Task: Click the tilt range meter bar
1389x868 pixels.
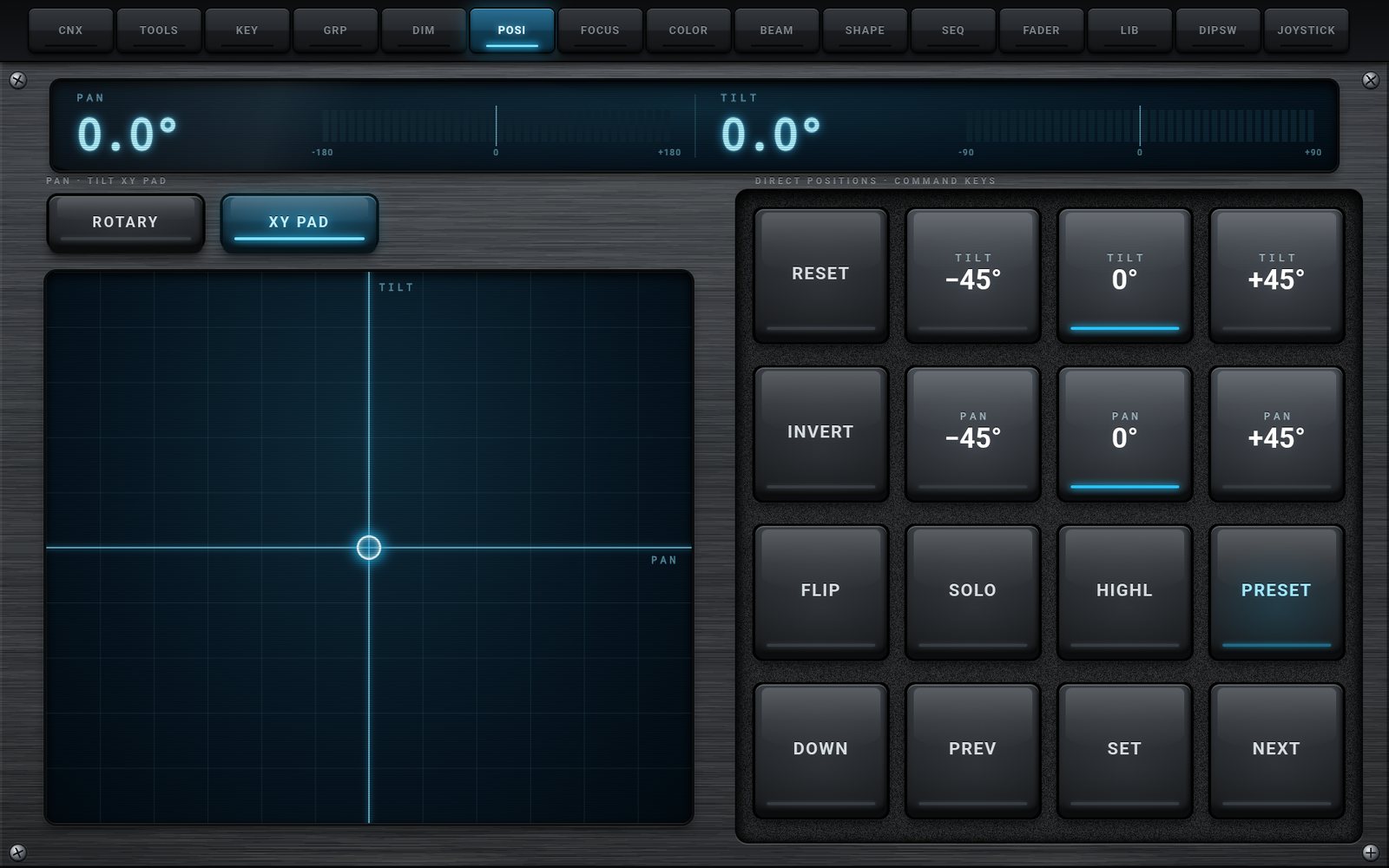Action: pos(1140,126)
